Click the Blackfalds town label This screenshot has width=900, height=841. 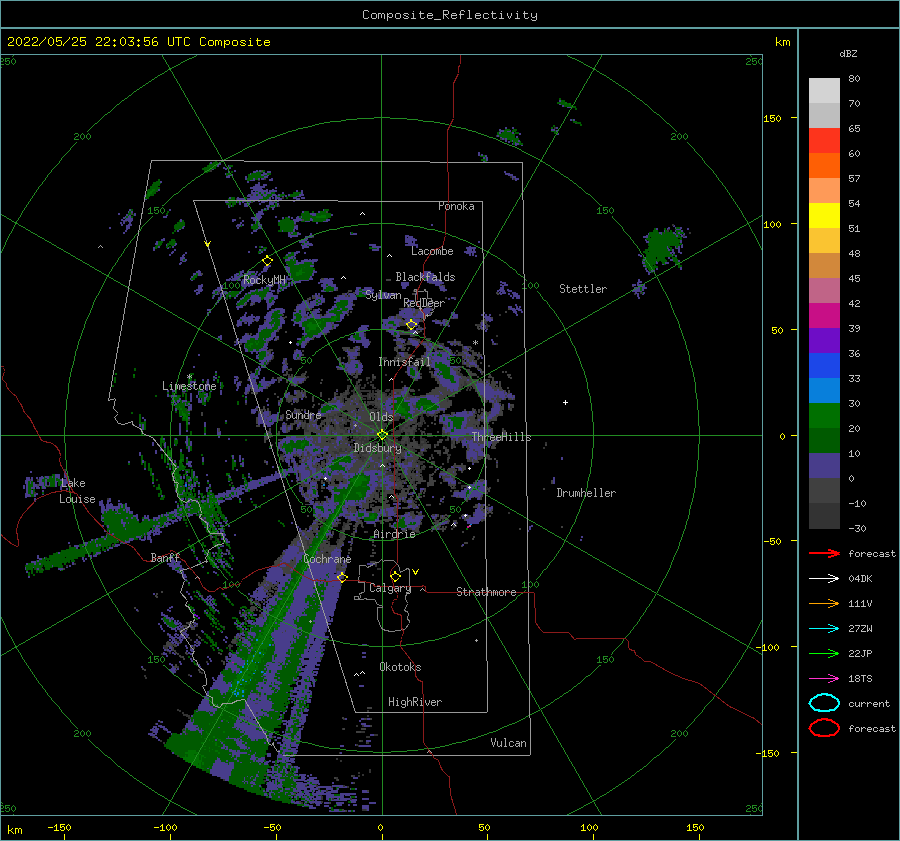[x=425, y=277]
